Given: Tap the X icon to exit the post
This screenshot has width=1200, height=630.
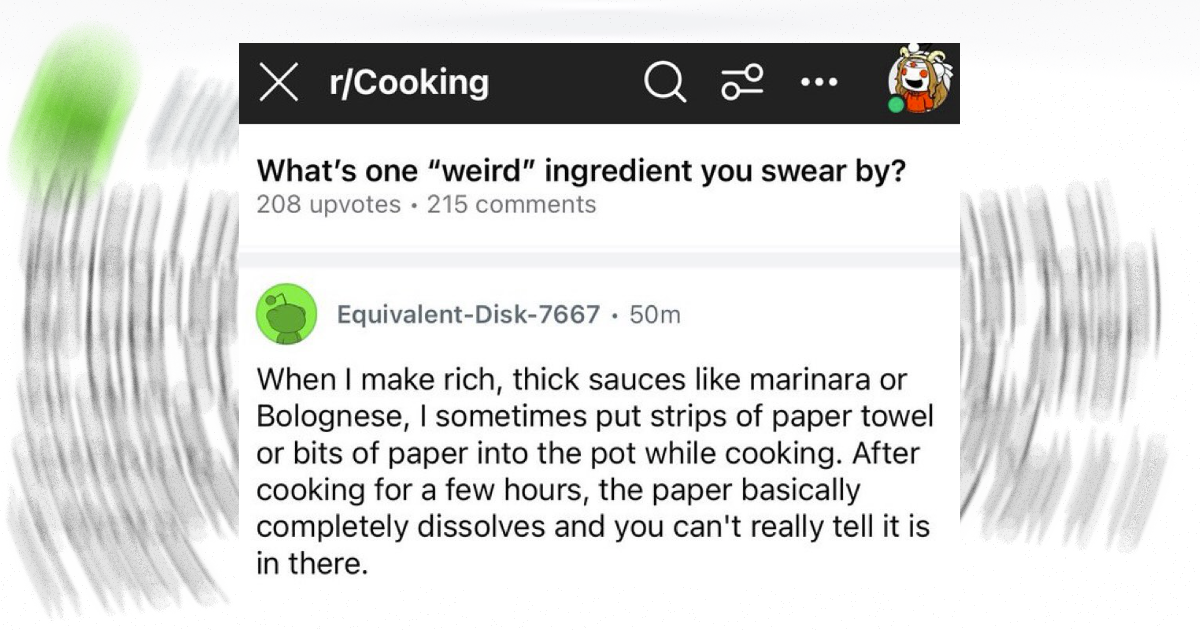Looking at the screenshot, I should [x=279, y=83].
